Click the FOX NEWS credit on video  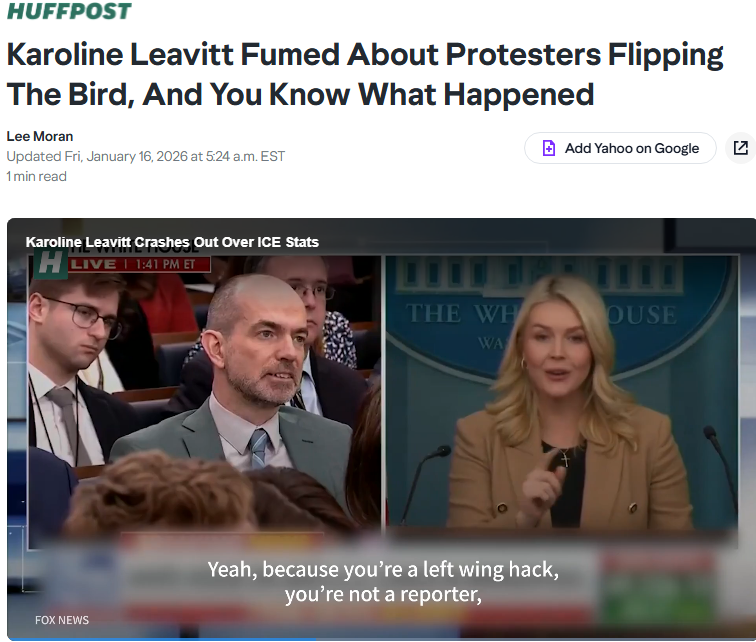62,620
